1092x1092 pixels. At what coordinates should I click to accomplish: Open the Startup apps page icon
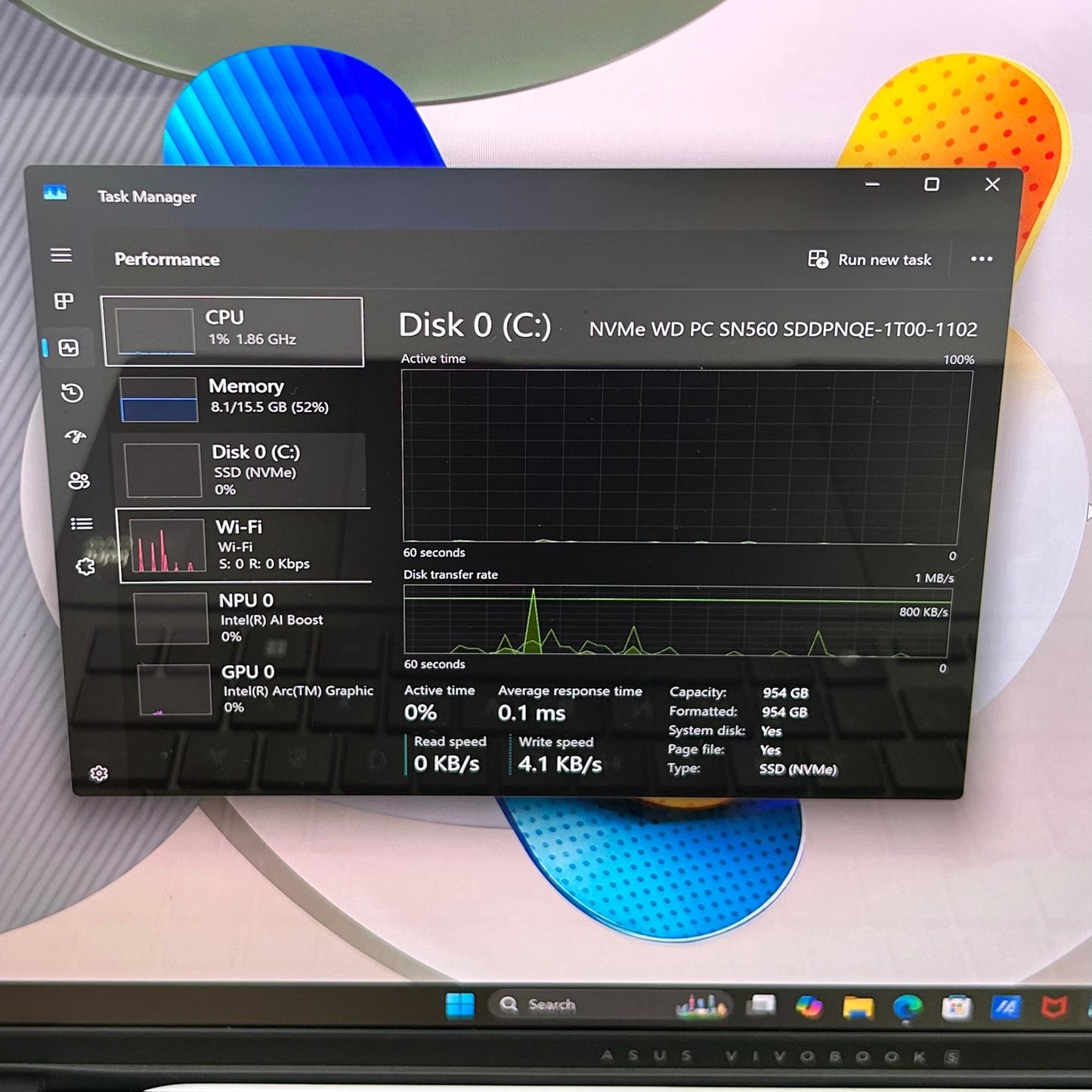point(76,437)
